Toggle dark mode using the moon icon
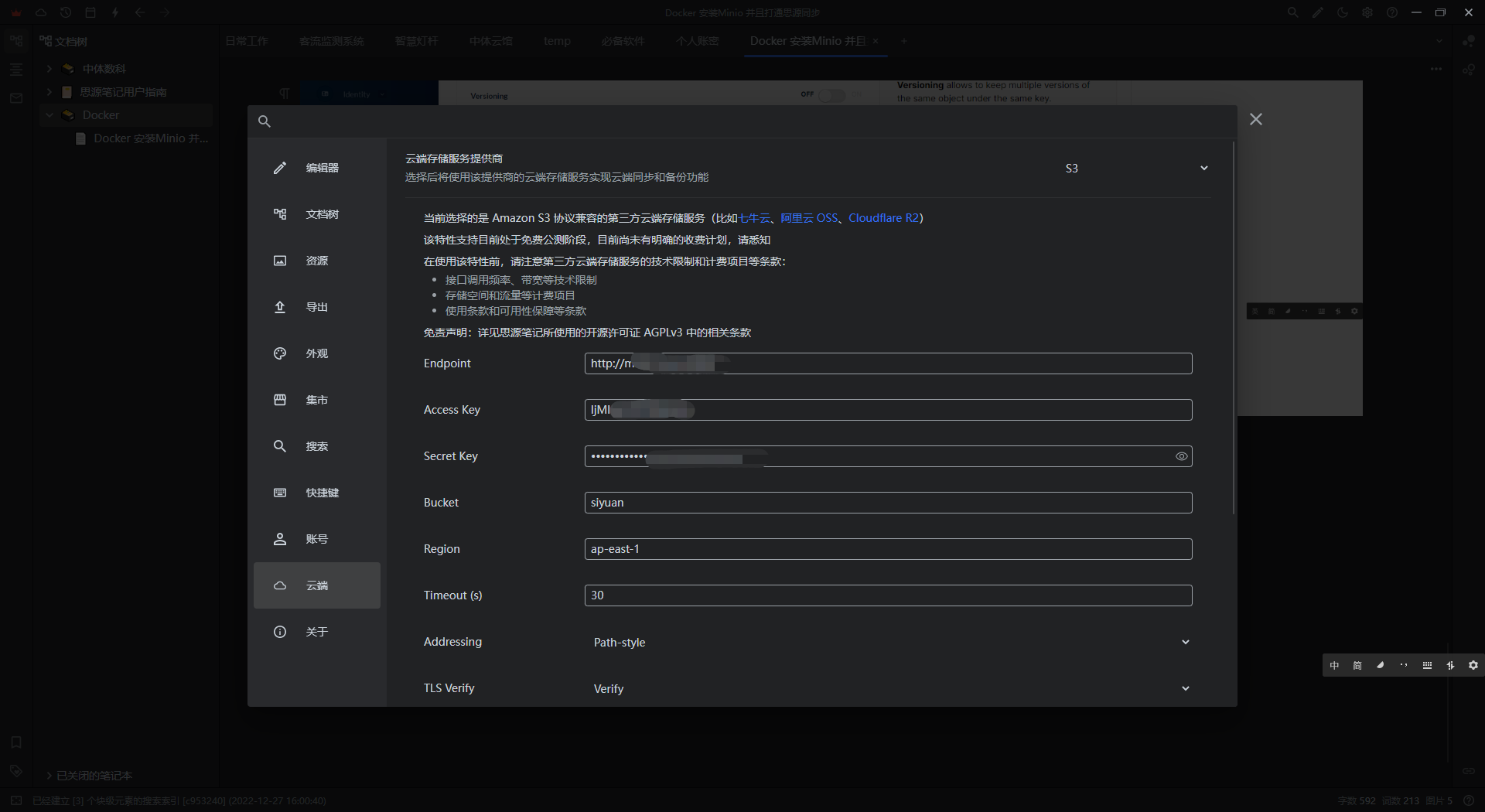Image resolution: width=1485 pixels, height=812 pixels. tap(1343, 12)
